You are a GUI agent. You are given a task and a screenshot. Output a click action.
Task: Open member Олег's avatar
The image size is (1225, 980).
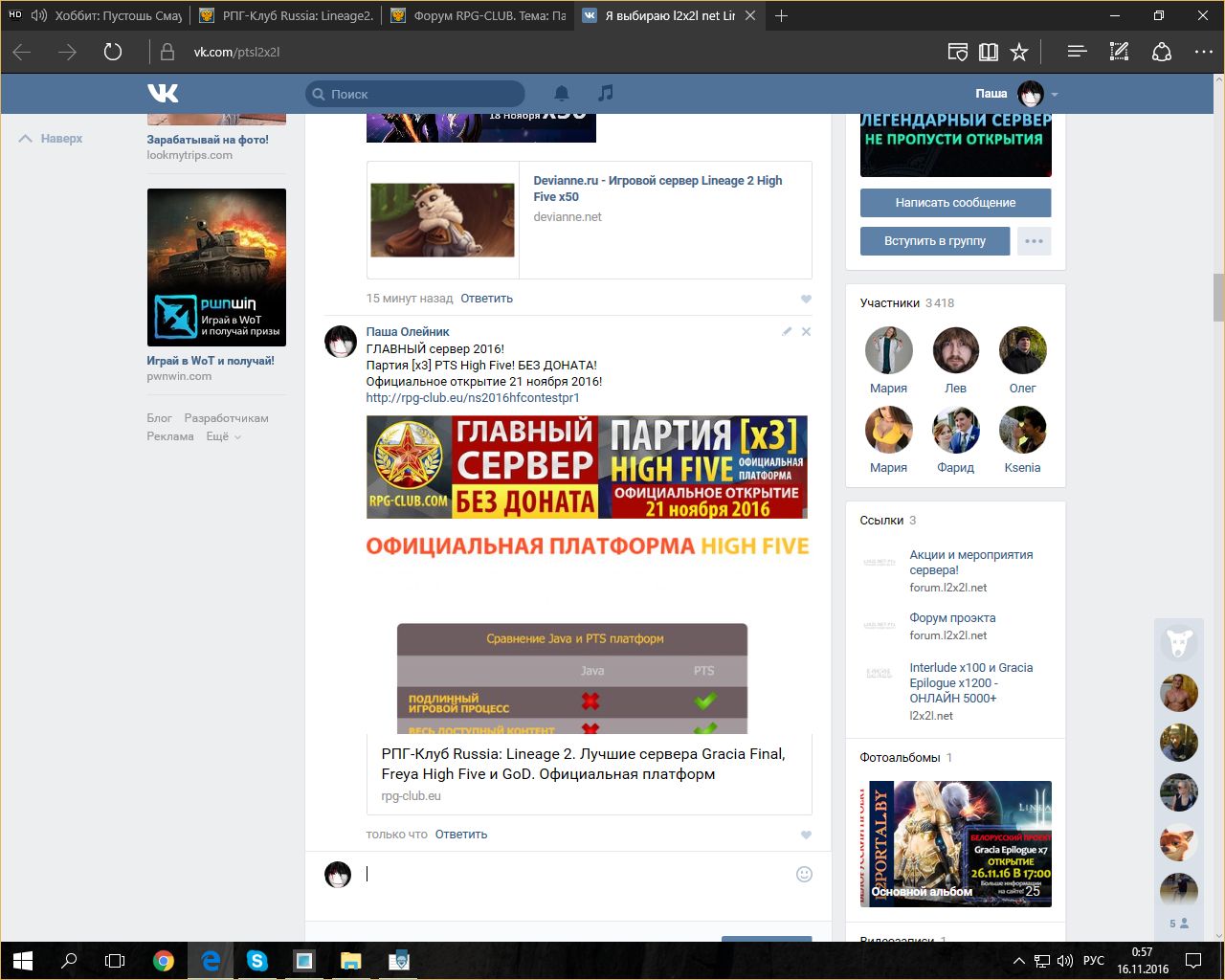click(1022, 350)
